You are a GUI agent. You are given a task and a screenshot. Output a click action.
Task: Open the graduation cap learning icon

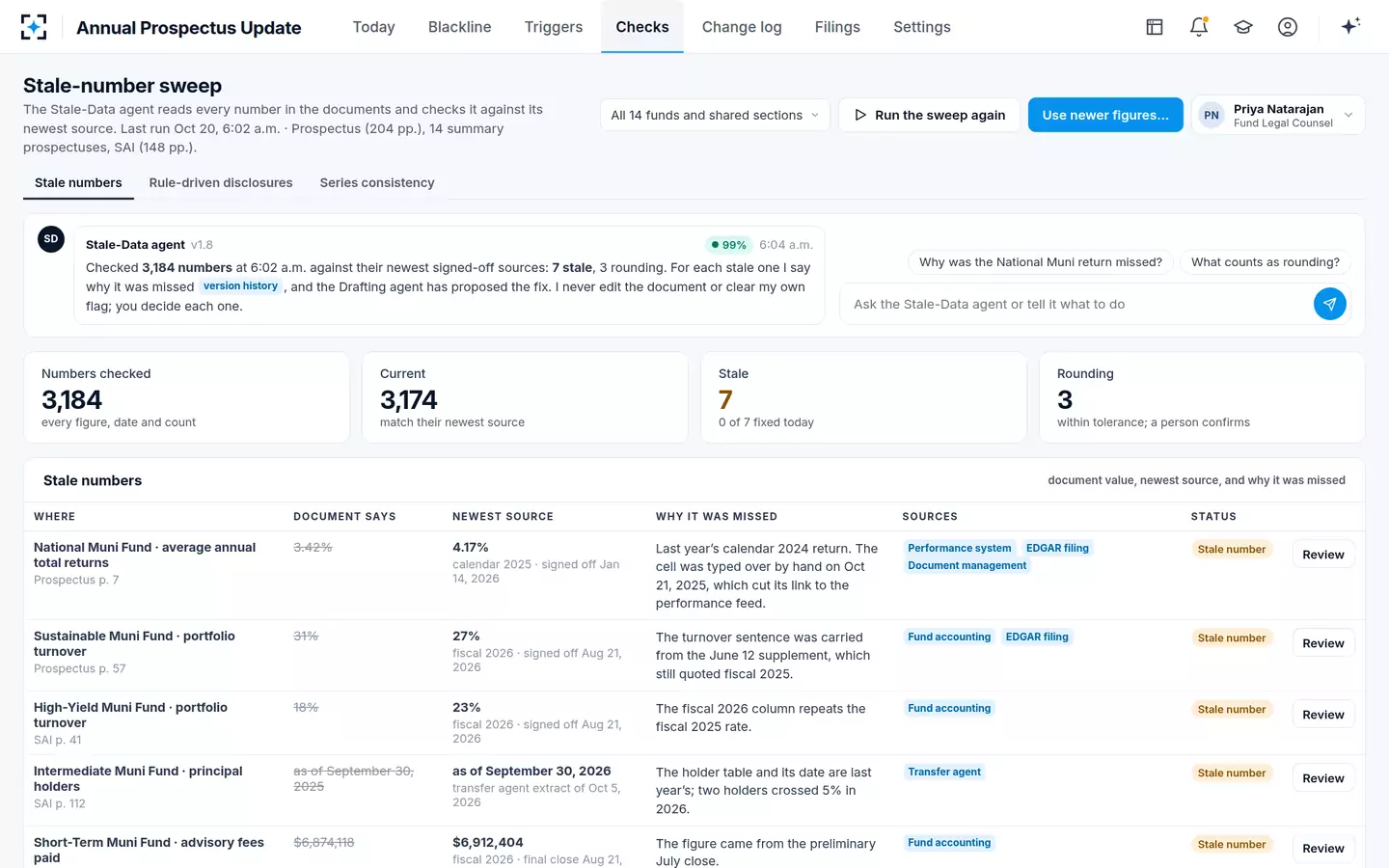click(x=1243, y=27)
